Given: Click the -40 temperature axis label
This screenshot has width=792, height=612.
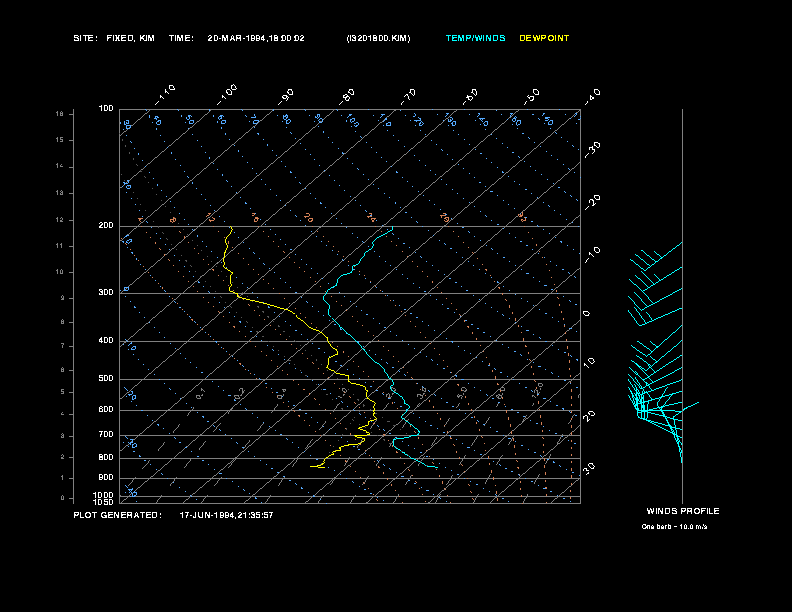Looking at the screenshot, I should point(593,96).
